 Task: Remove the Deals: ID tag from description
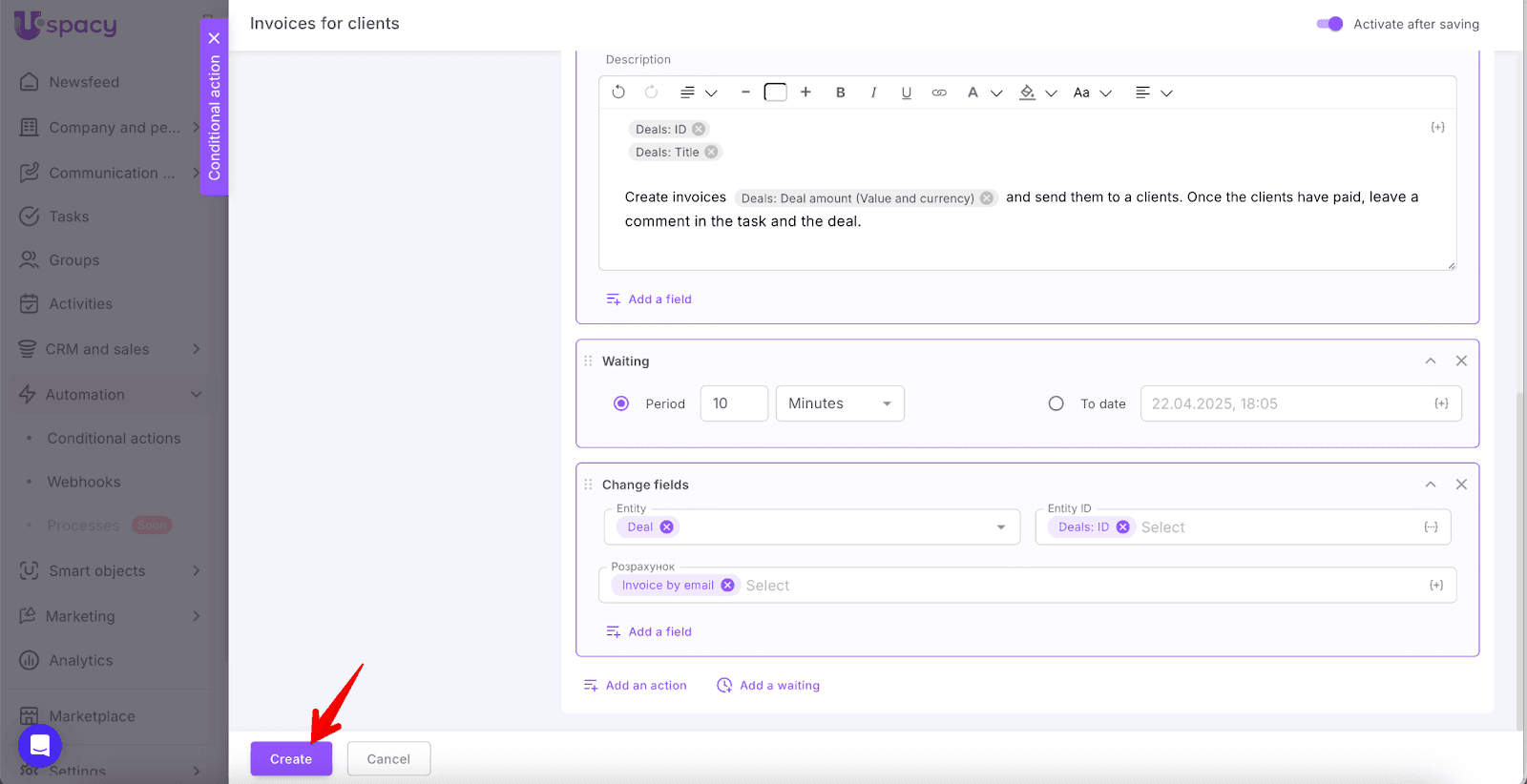699,129
